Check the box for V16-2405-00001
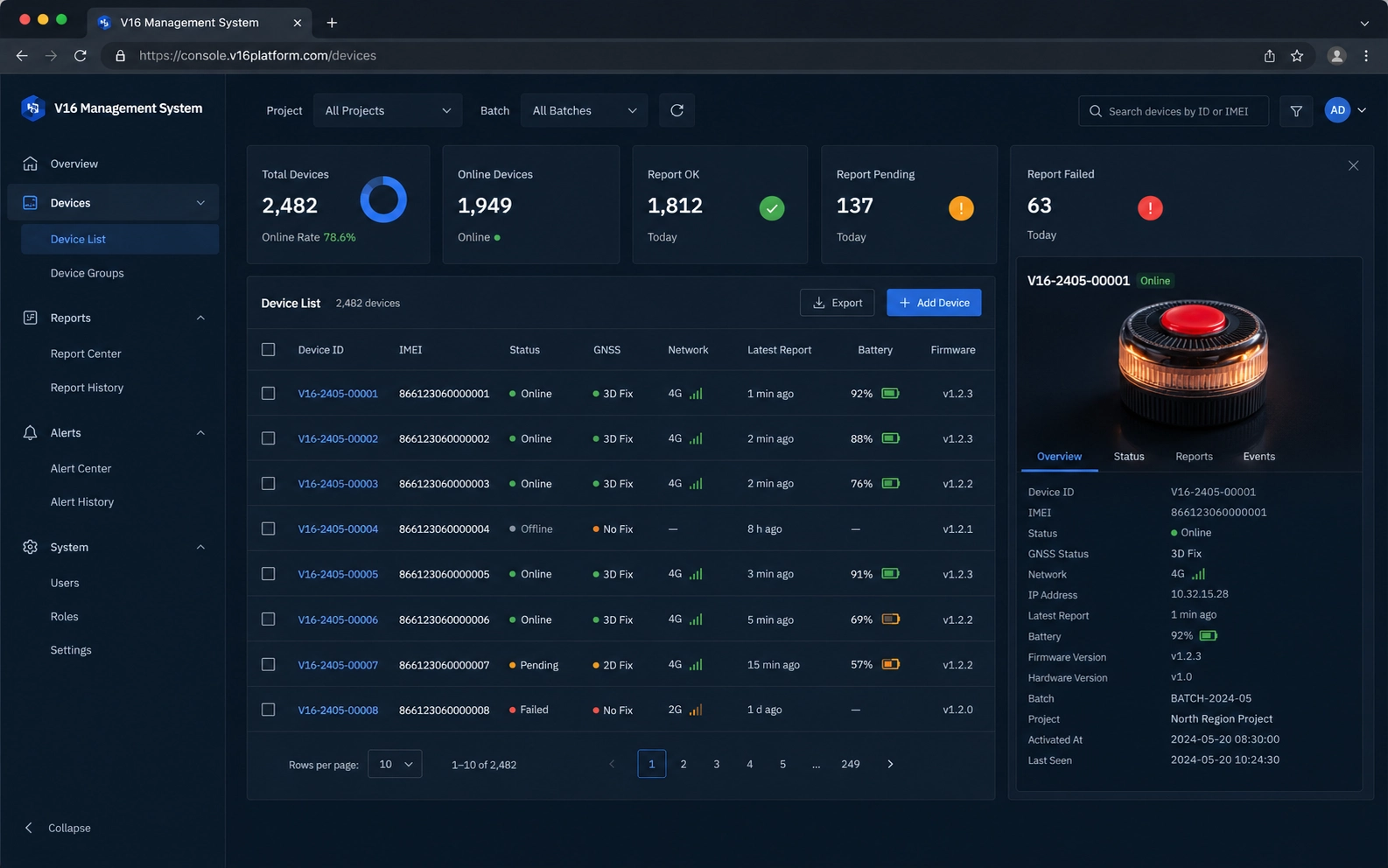The image size is (1388, 868). point(269,394)
